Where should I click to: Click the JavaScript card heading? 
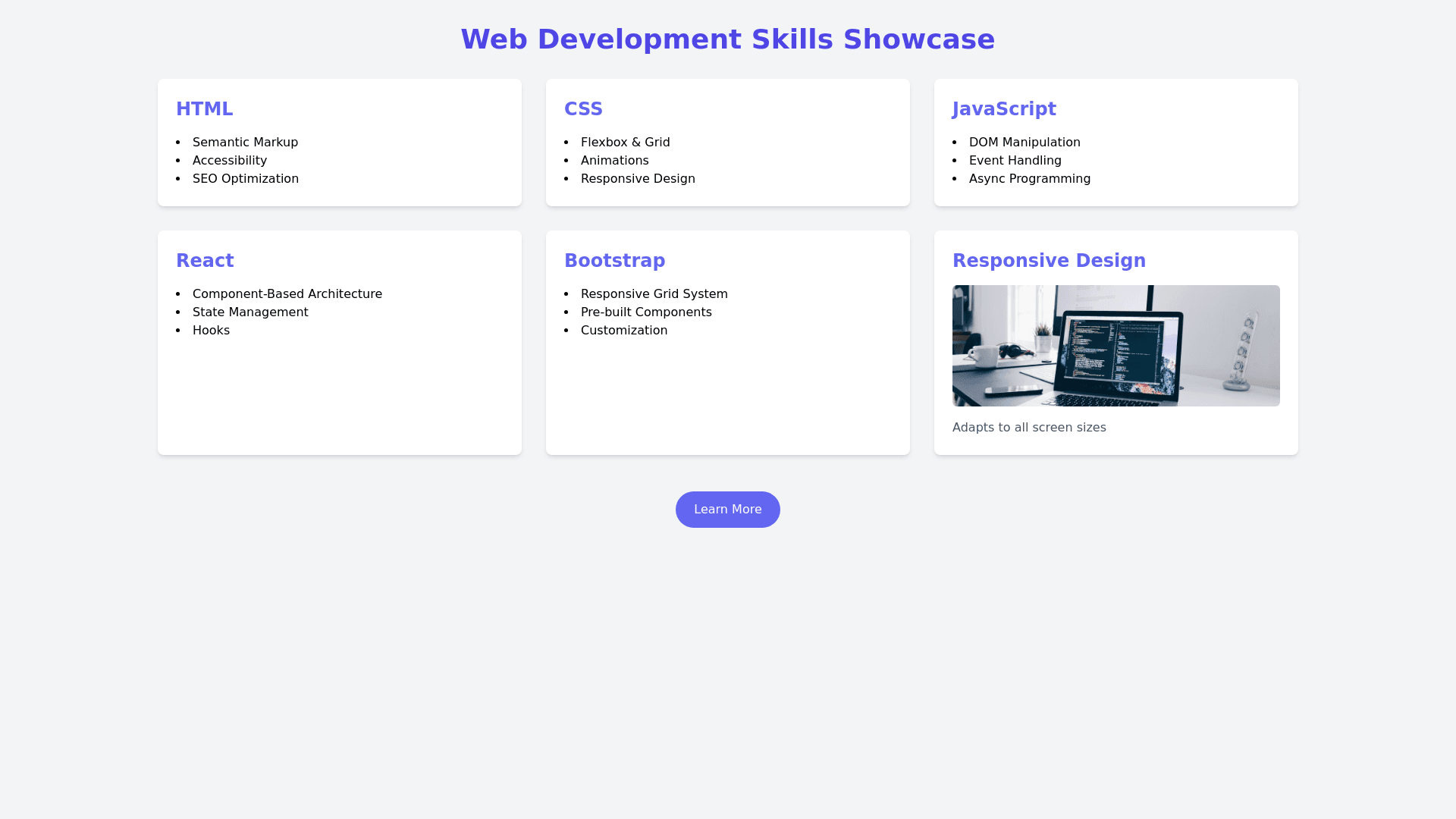(1003, 109)
